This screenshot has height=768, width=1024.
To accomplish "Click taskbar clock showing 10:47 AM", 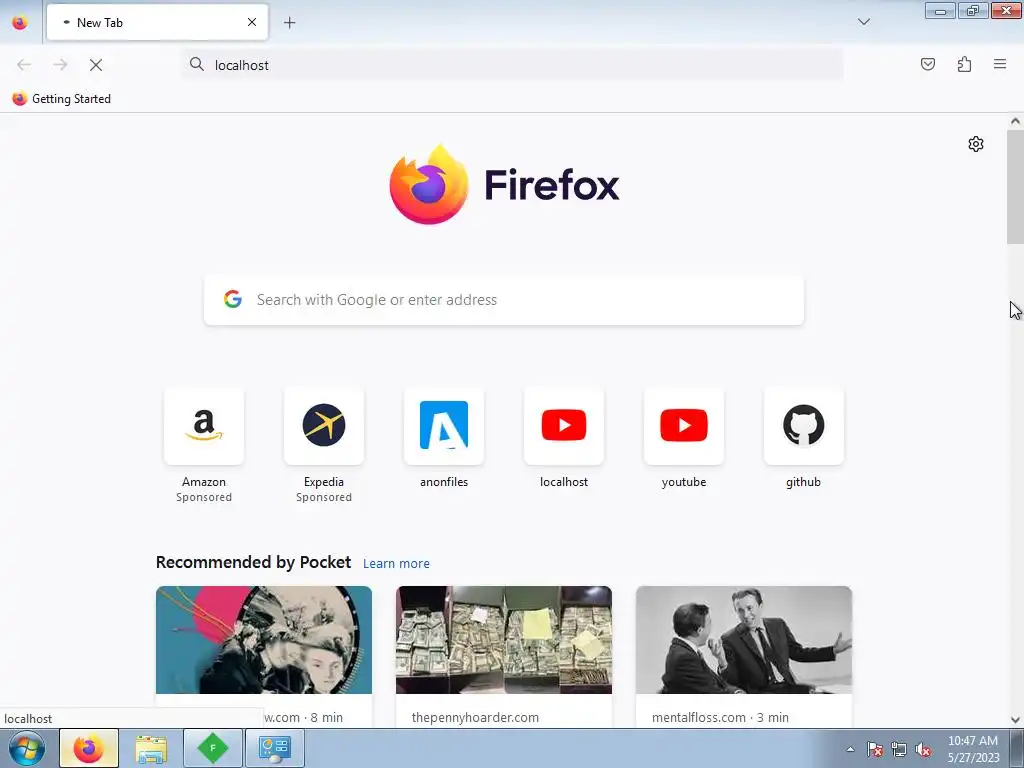I will [973, 749].
